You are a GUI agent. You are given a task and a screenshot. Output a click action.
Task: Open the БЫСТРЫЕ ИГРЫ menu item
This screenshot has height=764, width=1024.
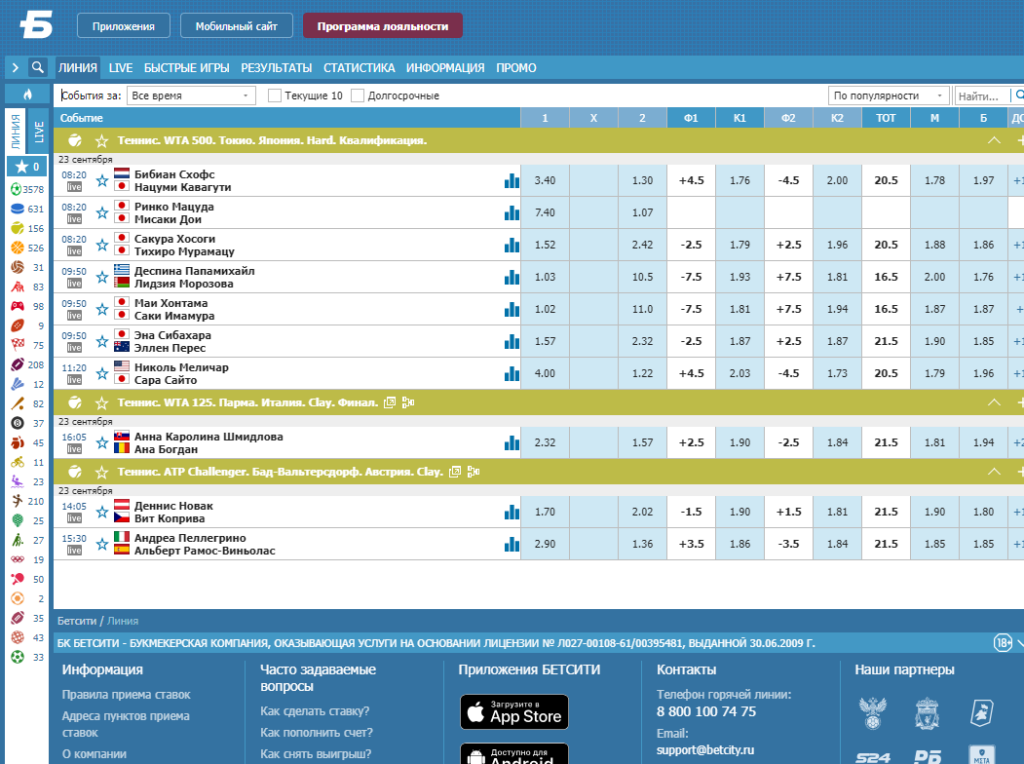(187, 68)
